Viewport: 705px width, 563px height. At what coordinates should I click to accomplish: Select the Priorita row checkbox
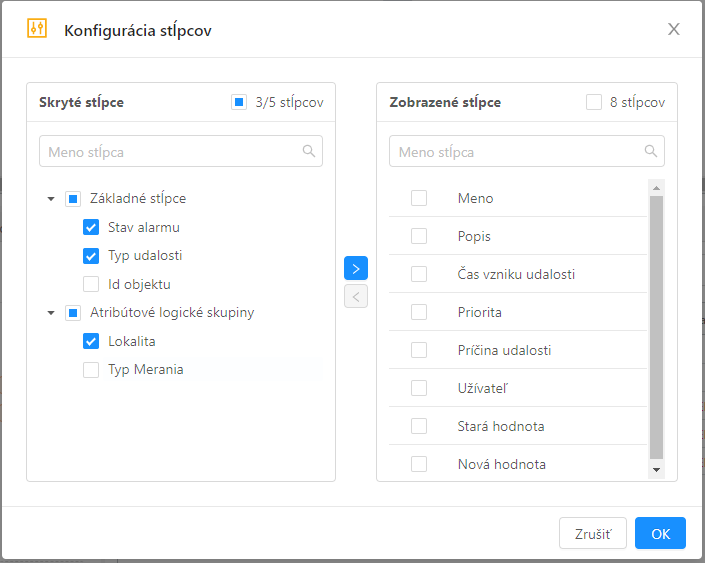(419, 312)
